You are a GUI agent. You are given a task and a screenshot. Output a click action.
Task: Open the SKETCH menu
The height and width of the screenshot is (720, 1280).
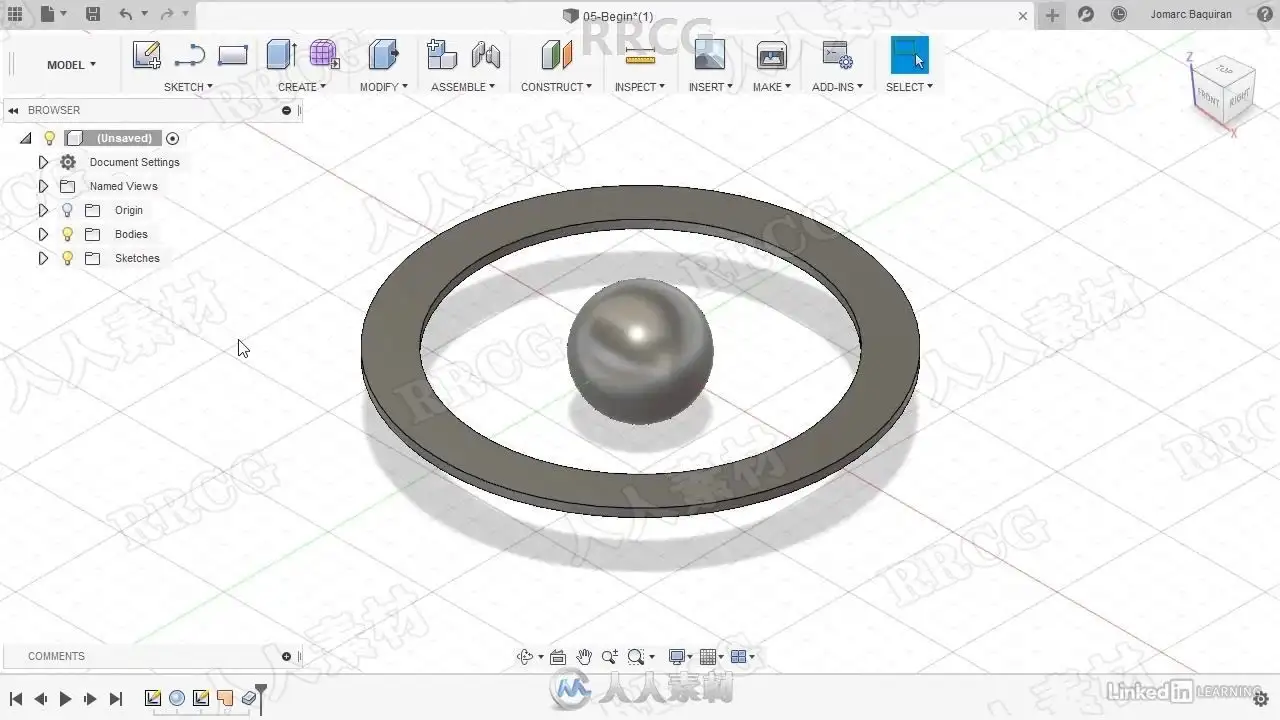click(x=188, y=87)
